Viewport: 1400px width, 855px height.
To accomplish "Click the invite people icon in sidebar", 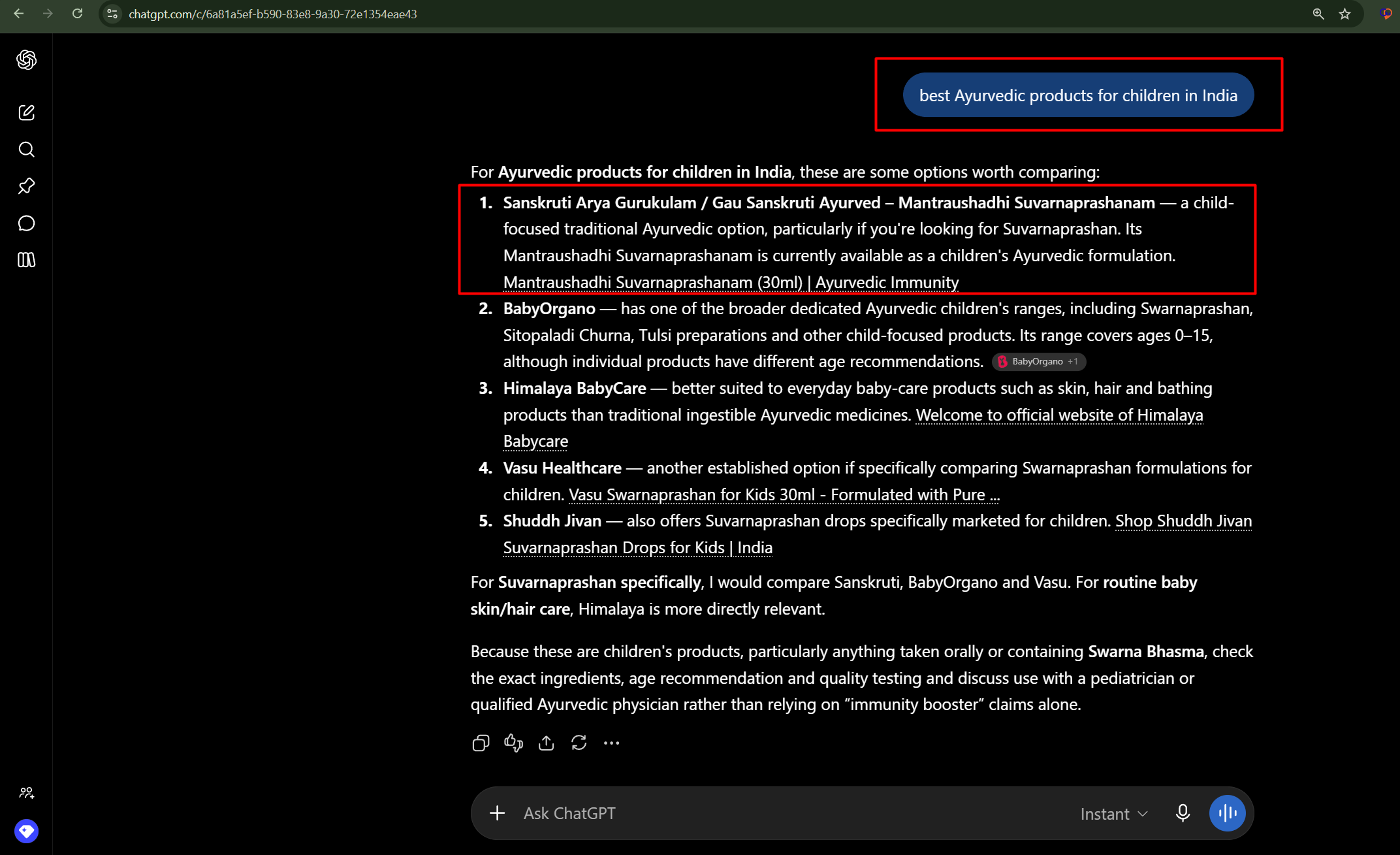I will 26,793.
